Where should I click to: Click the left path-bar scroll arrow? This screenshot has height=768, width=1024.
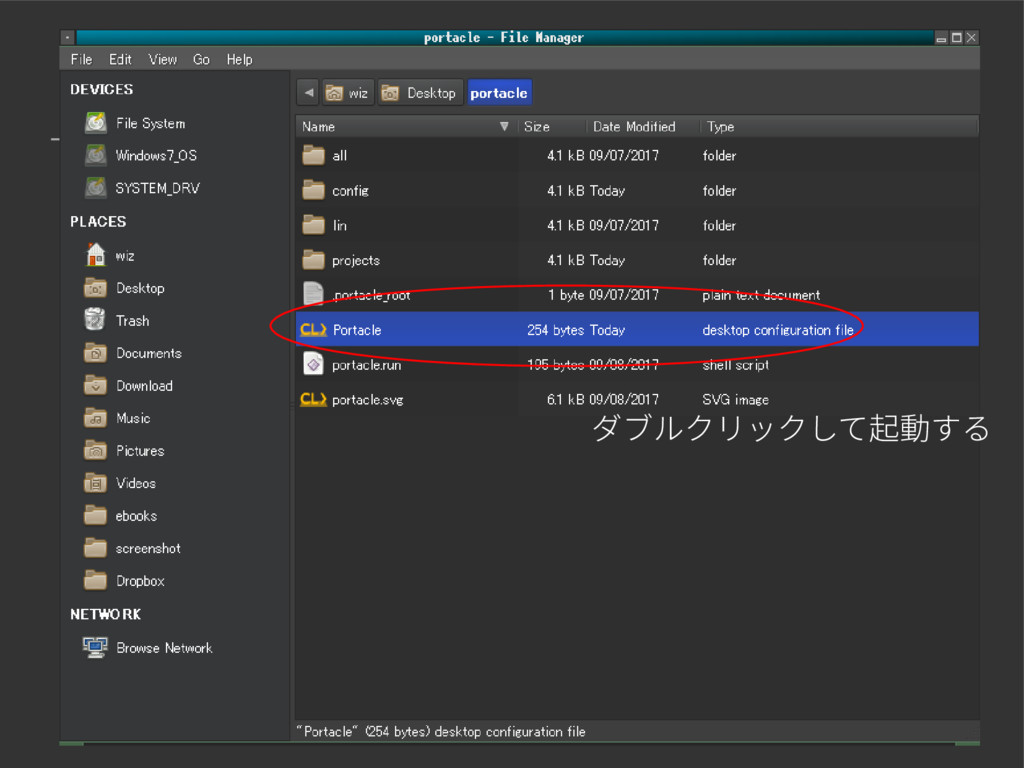click(308, 93)
